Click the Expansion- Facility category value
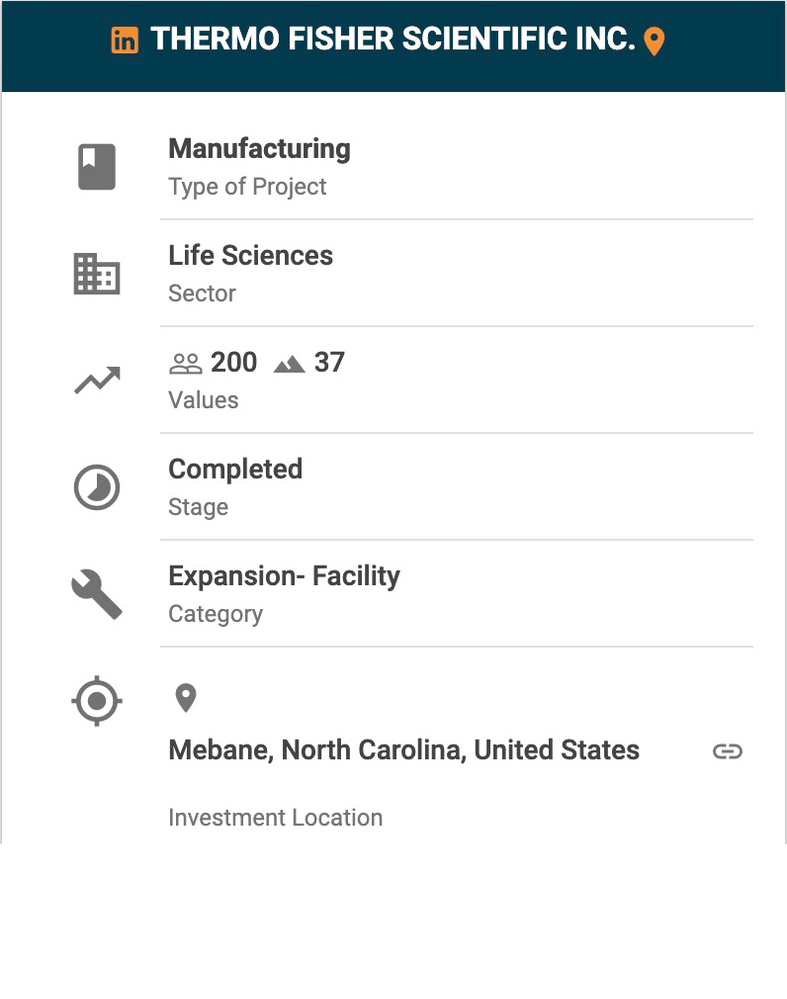 [x=284, y=576]
